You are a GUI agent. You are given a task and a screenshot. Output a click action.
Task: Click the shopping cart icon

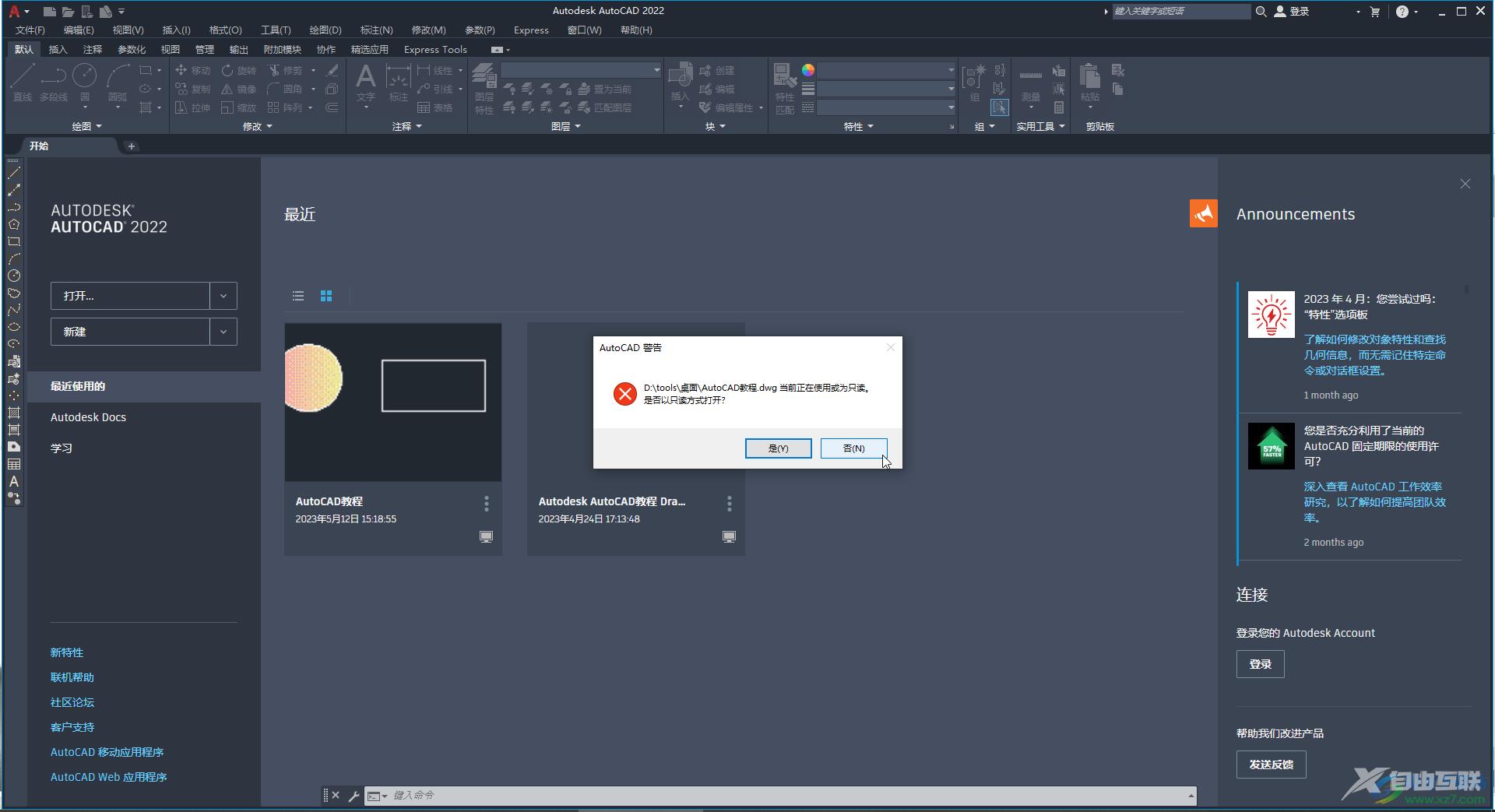[x=1374, y=12]
